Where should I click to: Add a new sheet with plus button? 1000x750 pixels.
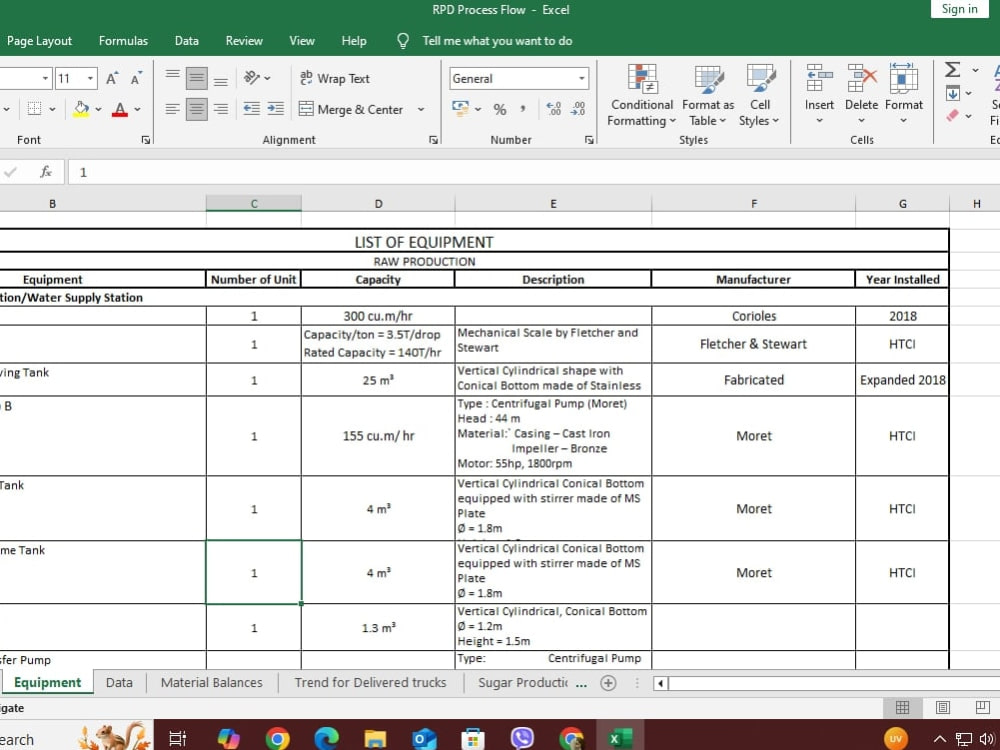pos(608,683)
